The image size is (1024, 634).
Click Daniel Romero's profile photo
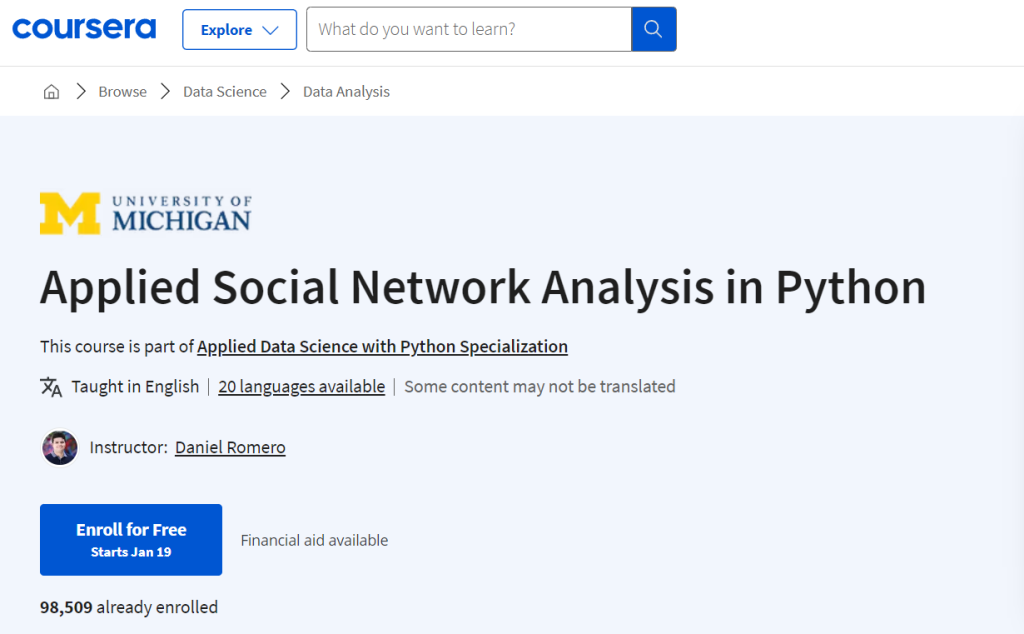click(x=59, y=448)
